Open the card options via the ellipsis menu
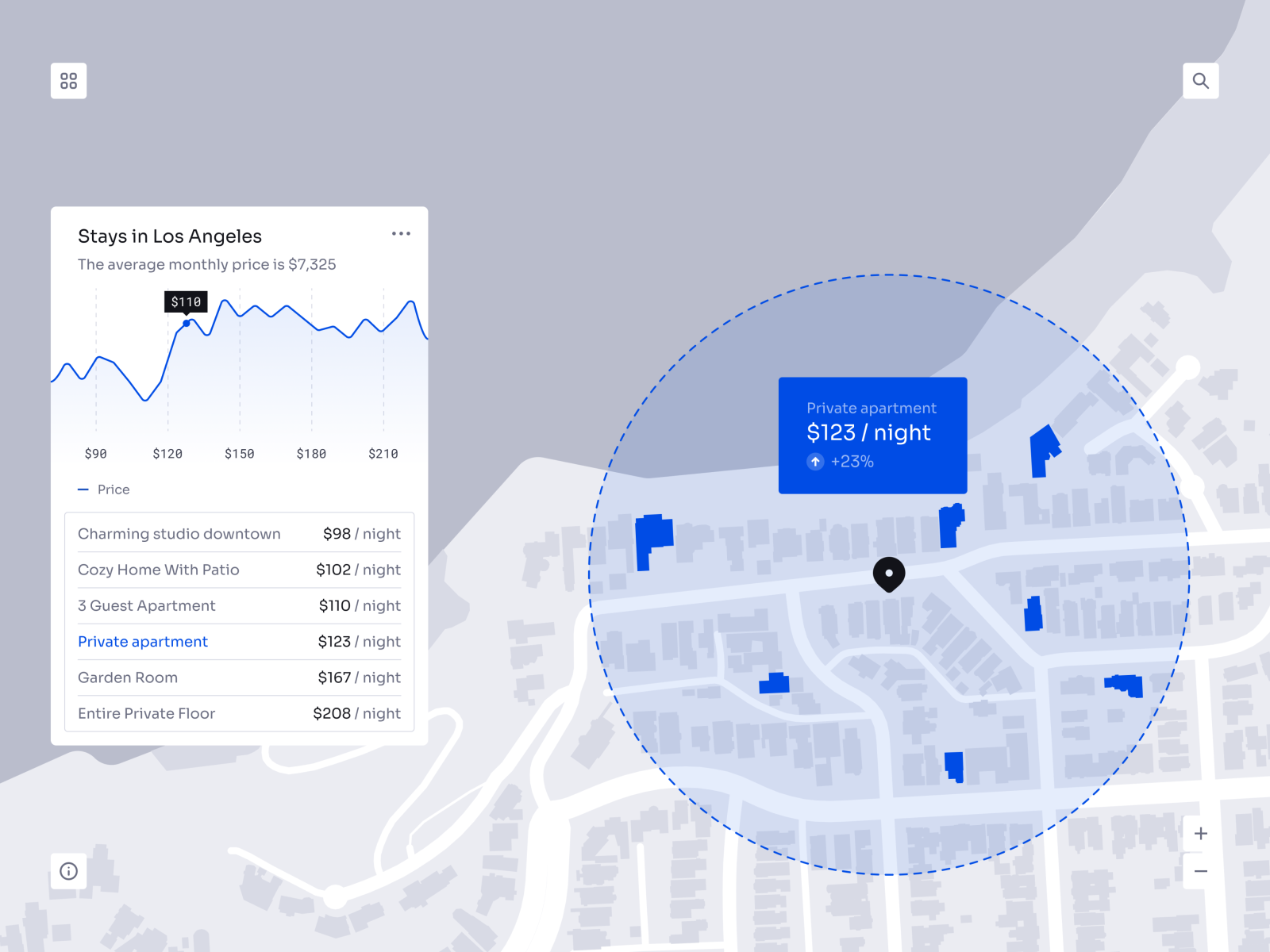The width and height of the screenshot is (1270, 952). [x=401, y=232]
